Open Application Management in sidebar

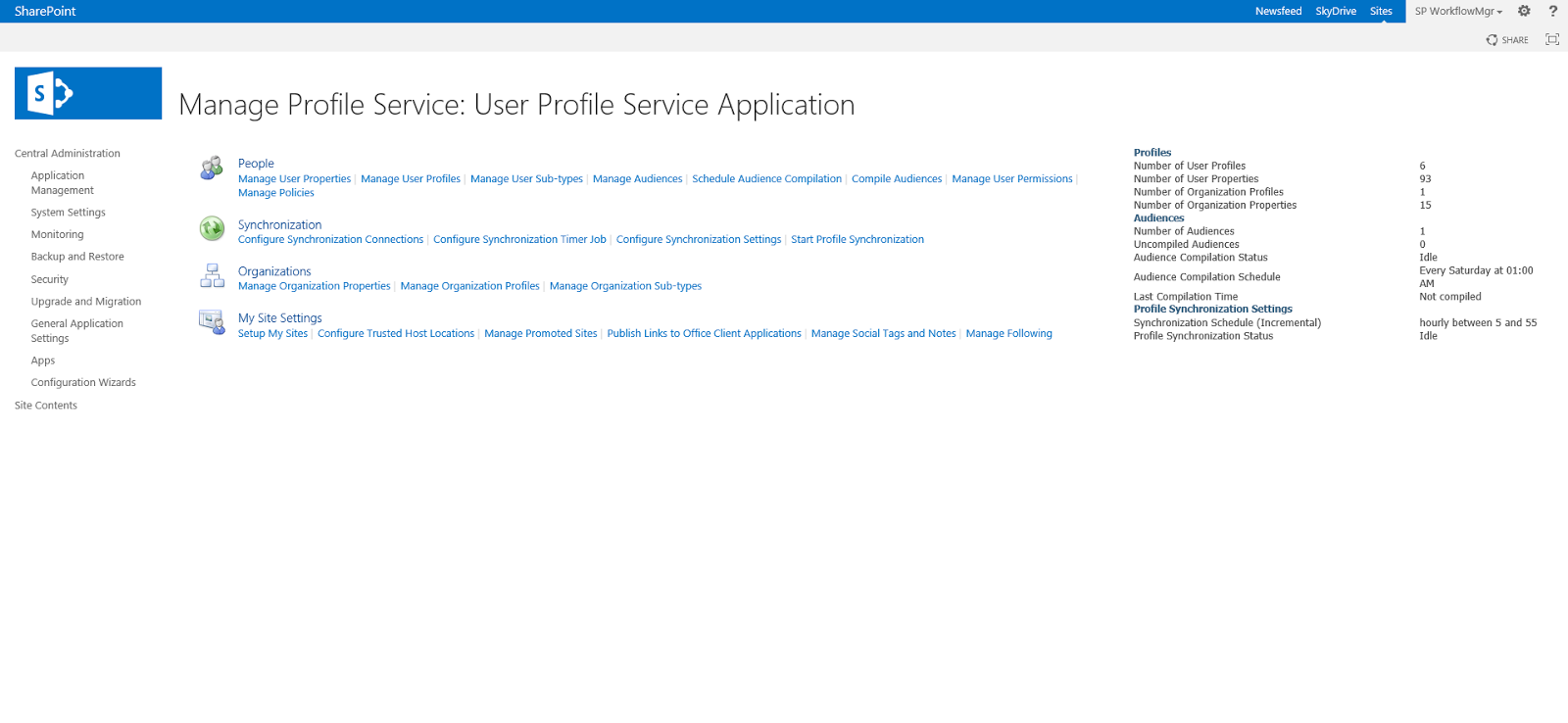[x=63, y=183]
